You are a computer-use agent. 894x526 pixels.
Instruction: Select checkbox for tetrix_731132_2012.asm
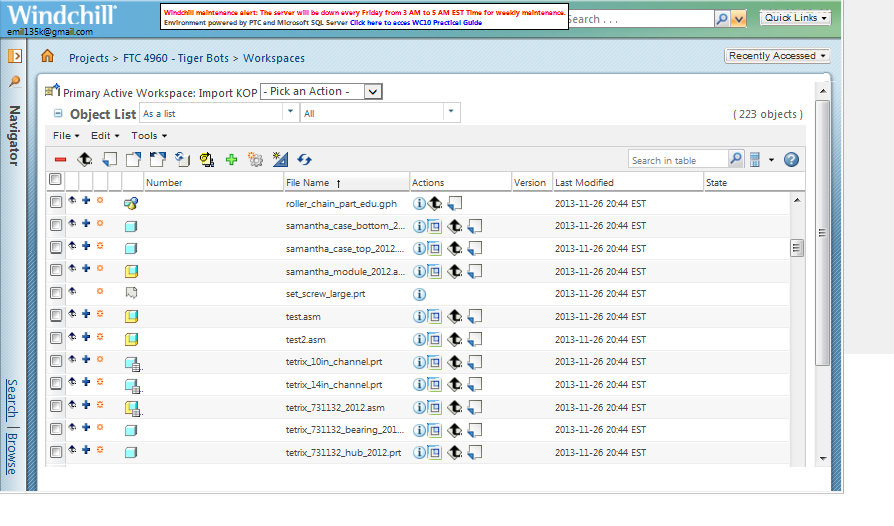[56, 406]
